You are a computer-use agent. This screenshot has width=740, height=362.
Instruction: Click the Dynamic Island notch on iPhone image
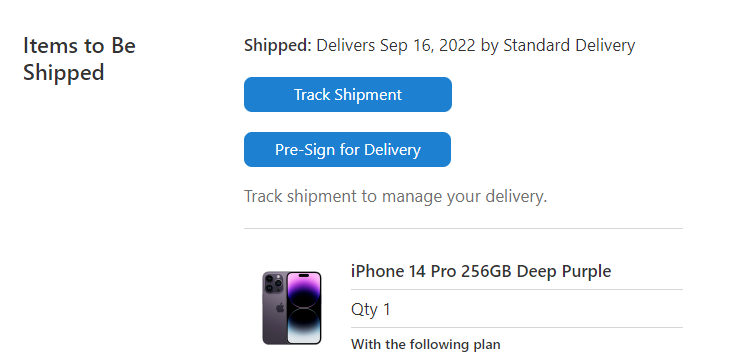pyautogui.click(x=304, y=275)
